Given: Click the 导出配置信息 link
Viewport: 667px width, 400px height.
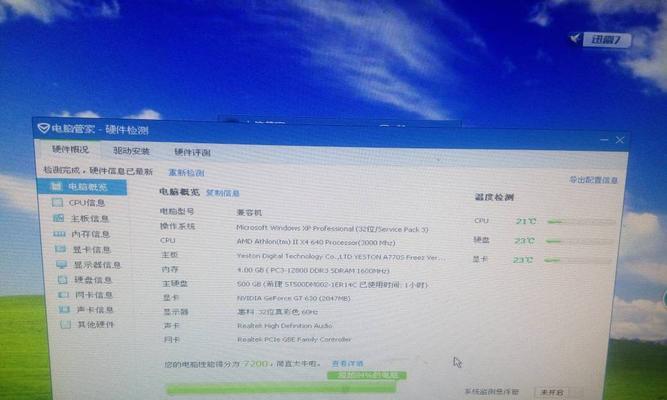Looking at the screenshot, I should tap(593, 180).
